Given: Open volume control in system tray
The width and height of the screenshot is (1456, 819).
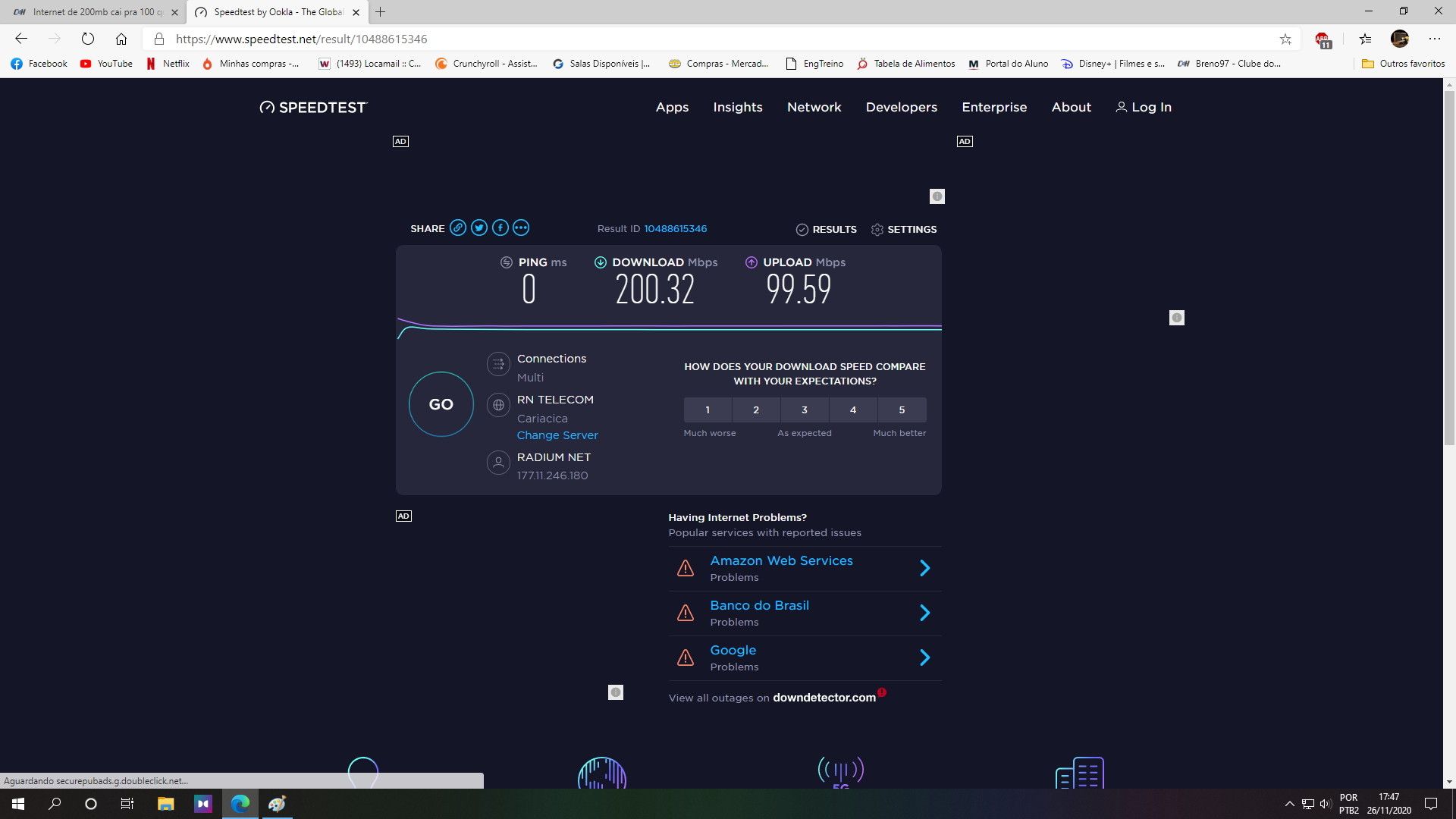Looking at the screenshot, I should pyautogui.click(x=1326, y=804).
